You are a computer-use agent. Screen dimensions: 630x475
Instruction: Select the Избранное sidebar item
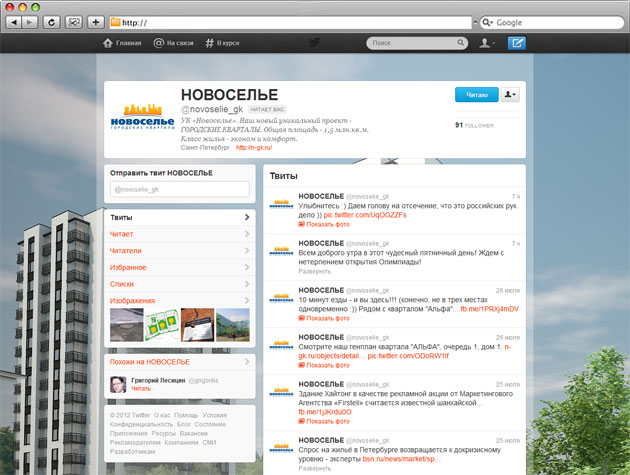click(x=180, y=267)
